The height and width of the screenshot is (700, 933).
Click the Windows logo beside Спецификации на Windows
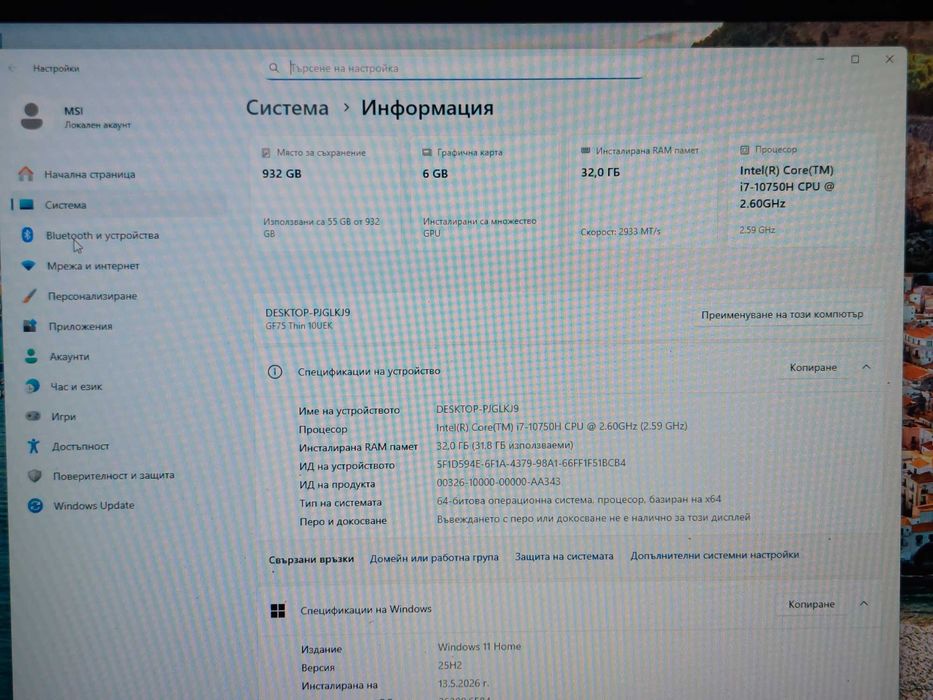(x=278, y=611)
